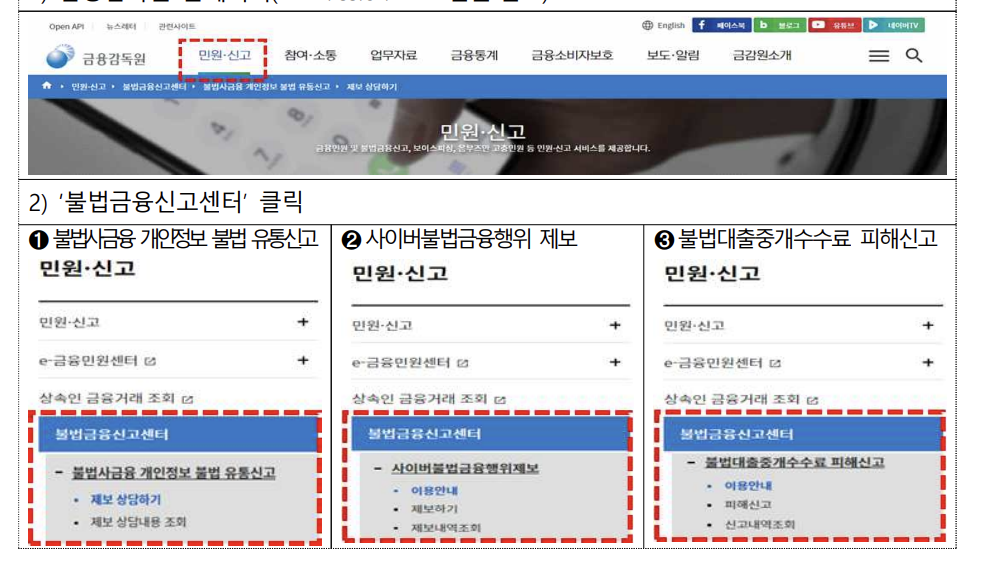Viewport: 987px width, 585px height.
Task: Open the 금융소비자보호 top menu
Action: point(572,55)
